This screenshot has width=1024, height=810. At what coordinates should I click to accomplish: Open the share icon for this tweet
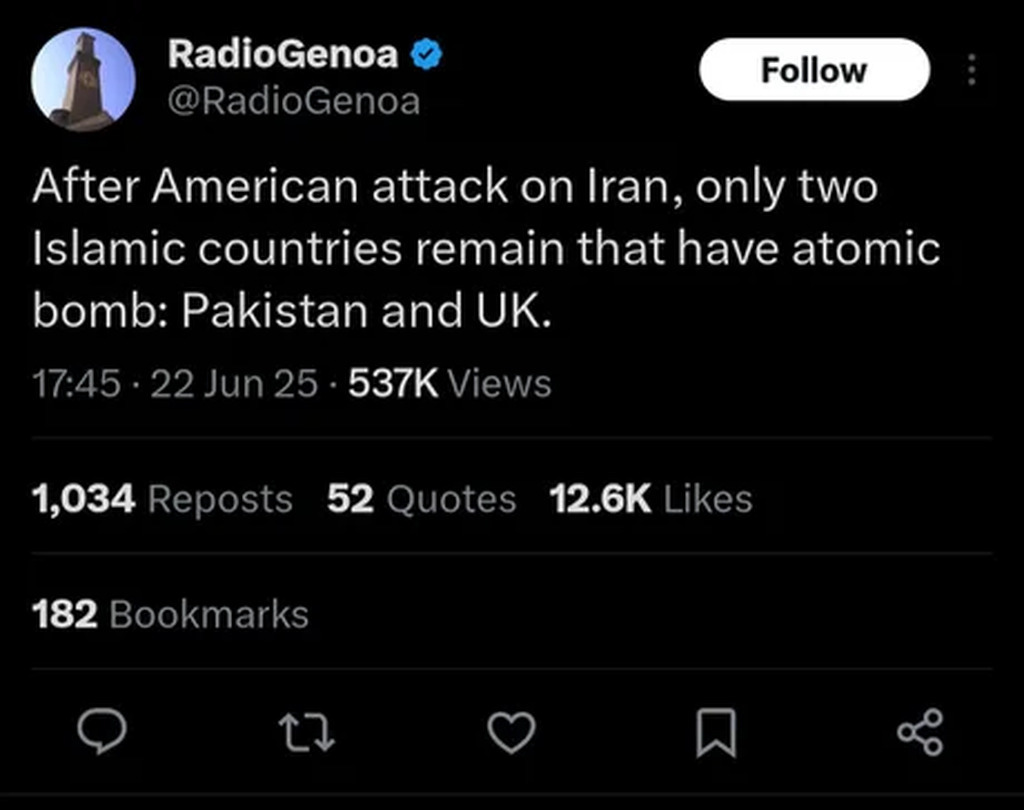click(921, 732)
